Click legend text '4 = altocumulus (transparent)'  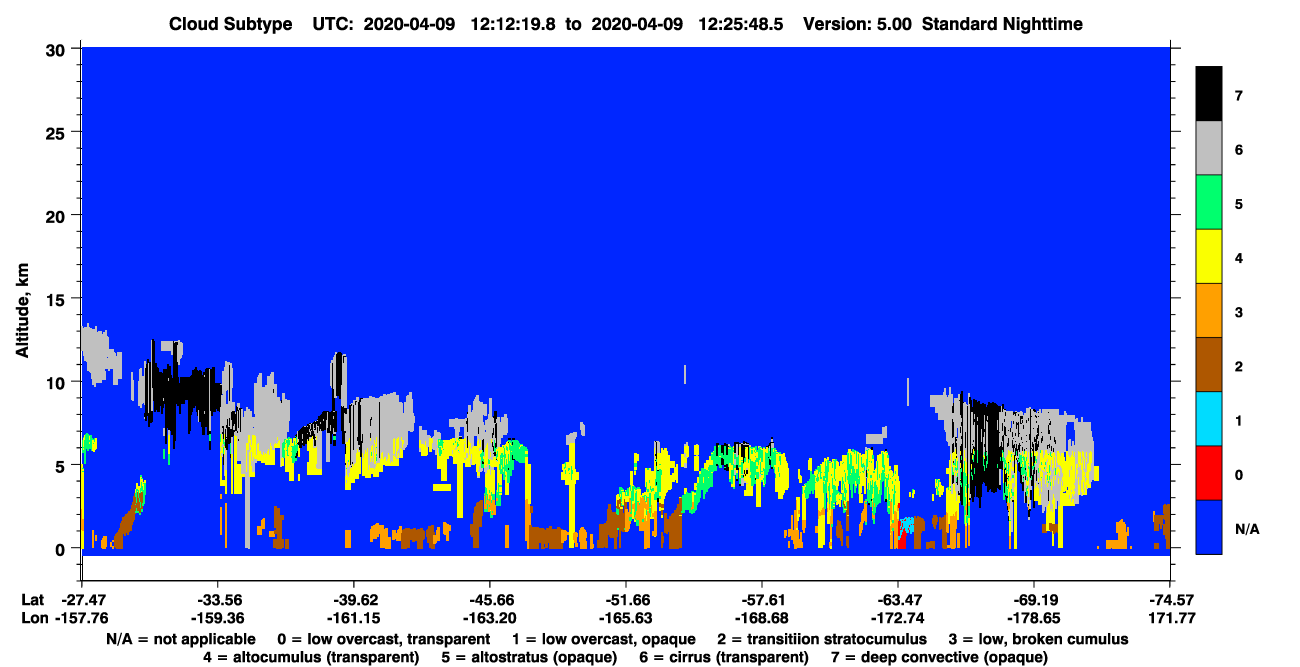click(x=311, y=657)
